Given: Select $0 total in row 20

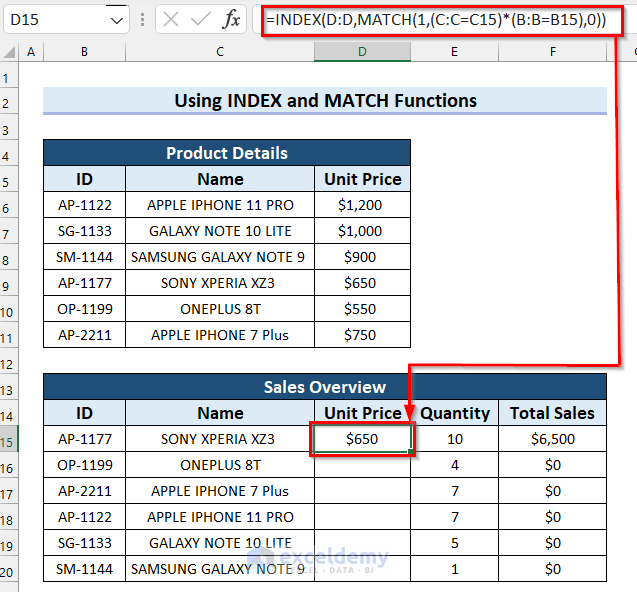Looking at the screenshot, I should click(x=552, y=569).
